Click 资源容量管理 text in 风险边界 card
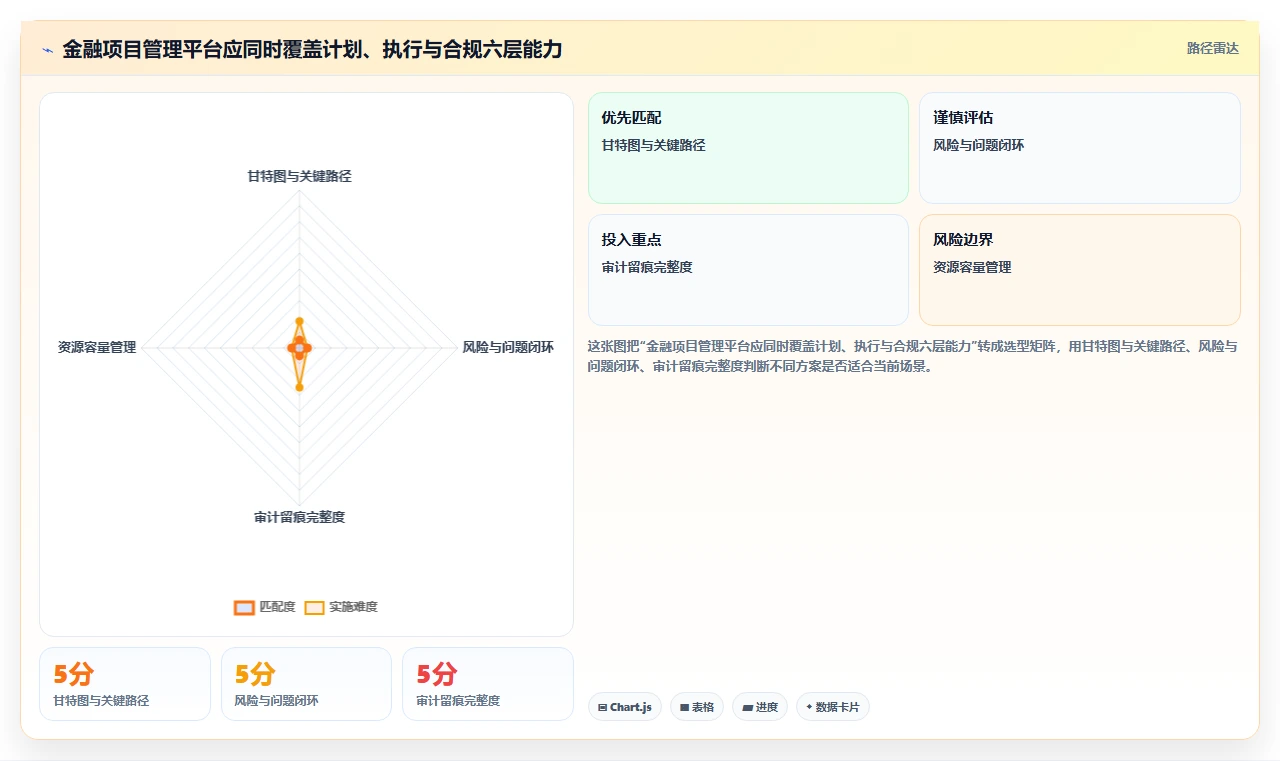This screenshot has width=1280, height=761. (x=972, y=267)
